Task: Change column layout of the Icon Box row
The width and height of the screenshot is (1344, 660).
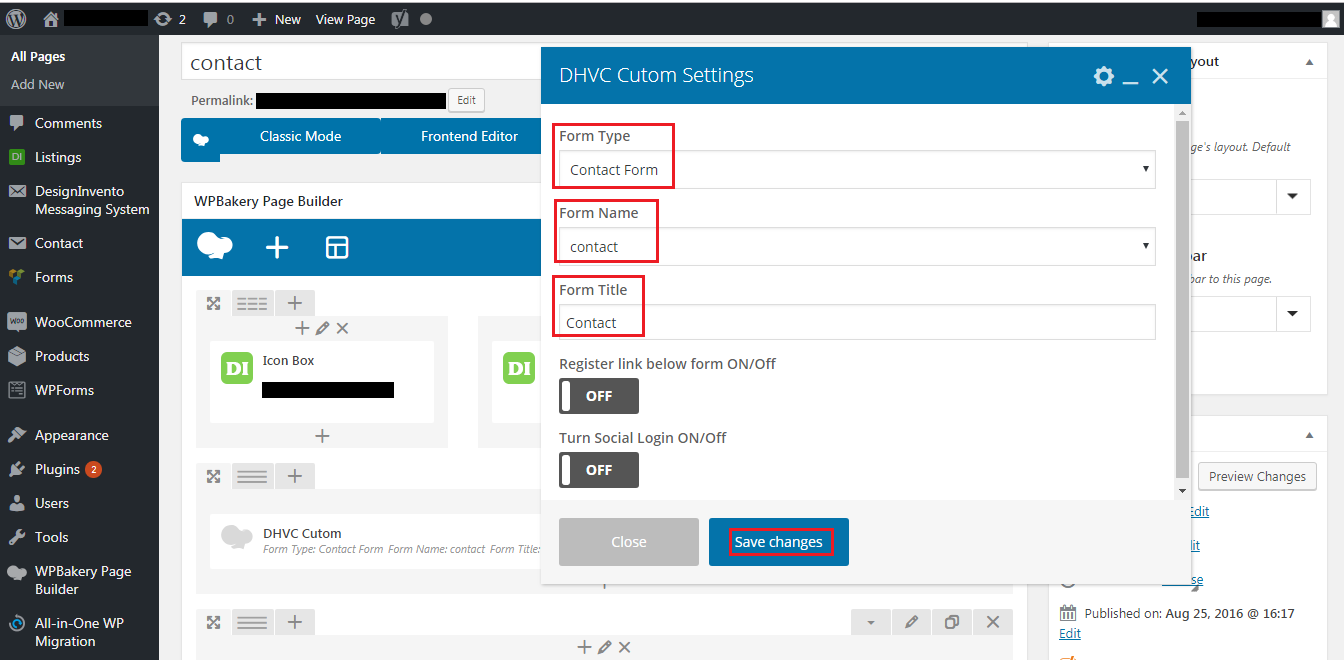Action: (x=252, y=303)
